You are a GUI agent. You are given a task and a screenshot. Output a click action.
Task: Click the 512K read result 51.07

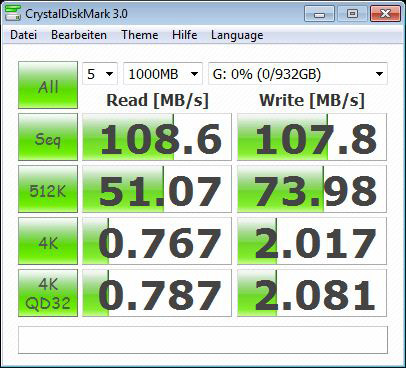[157, 189]
